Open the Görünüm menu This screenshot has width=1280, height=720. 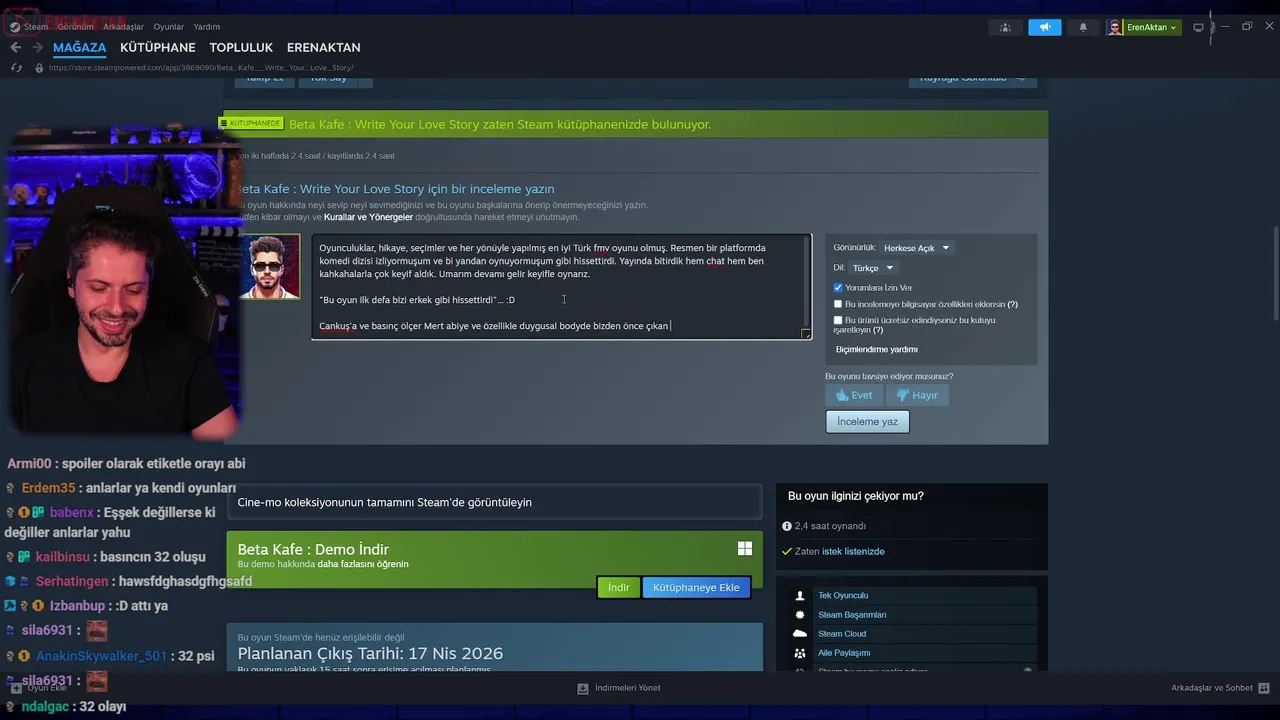75,27
